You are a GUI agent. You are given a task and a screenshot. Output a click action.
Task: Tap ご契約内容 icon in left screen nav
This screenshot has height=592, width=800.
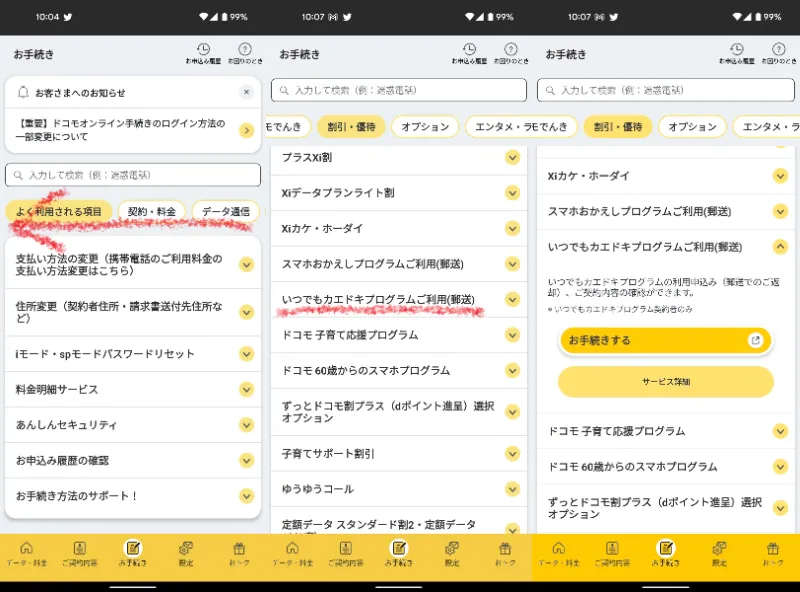(80, 554)
